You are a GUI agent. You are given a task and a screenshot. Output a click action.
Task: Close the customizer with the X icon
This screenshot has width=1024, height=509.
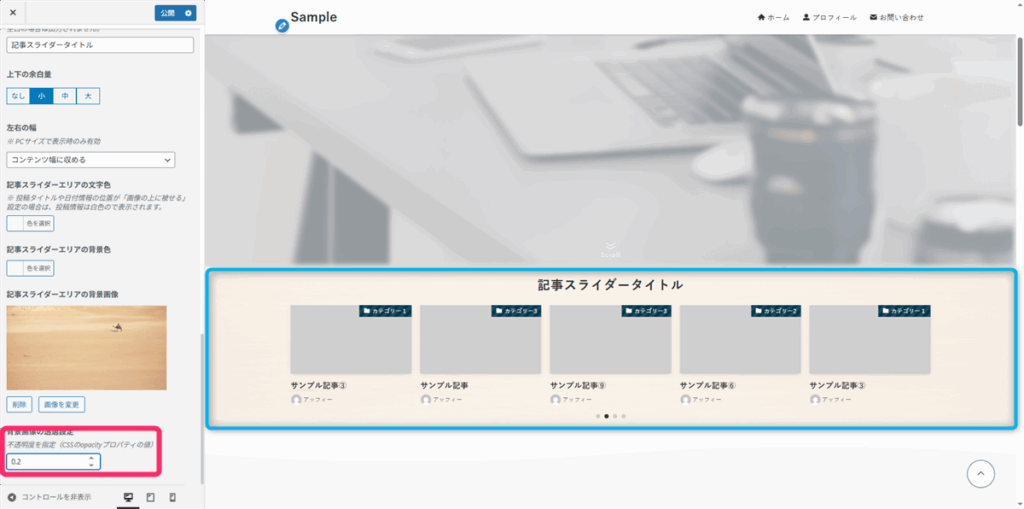(13, 12)
